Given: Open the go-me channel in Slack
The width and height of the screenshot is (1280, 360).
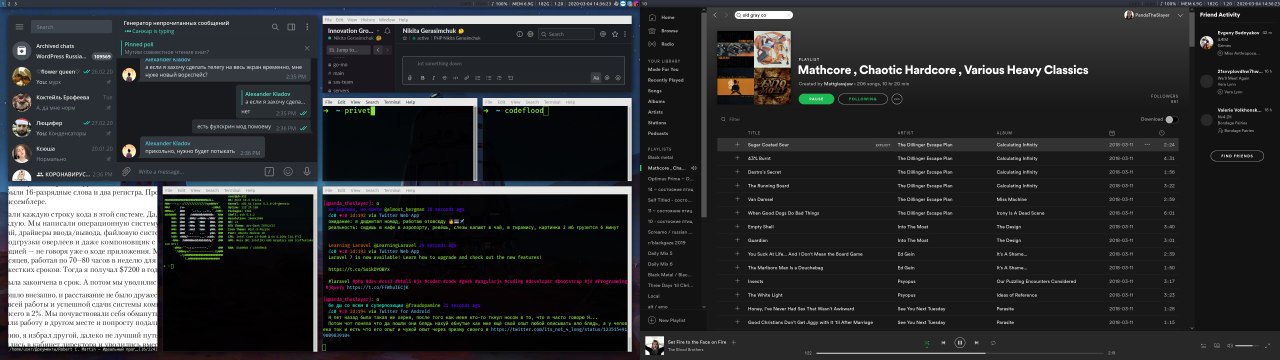Looking at the screenshot, I should click(x=341, y=64).
